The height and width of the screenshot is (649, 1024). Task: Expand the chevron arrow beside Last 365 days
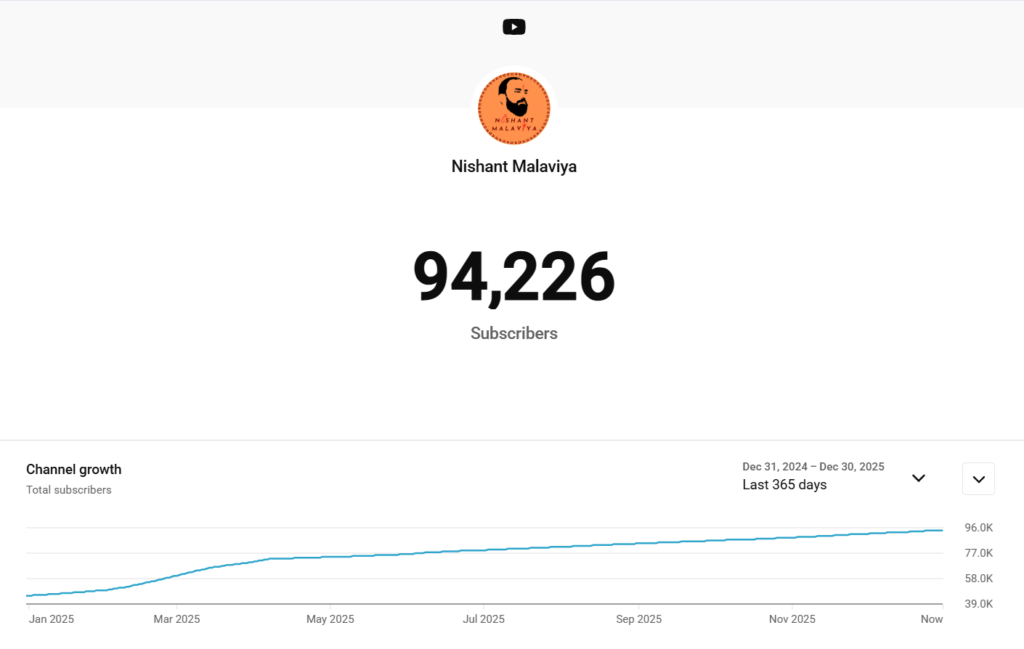919,478
